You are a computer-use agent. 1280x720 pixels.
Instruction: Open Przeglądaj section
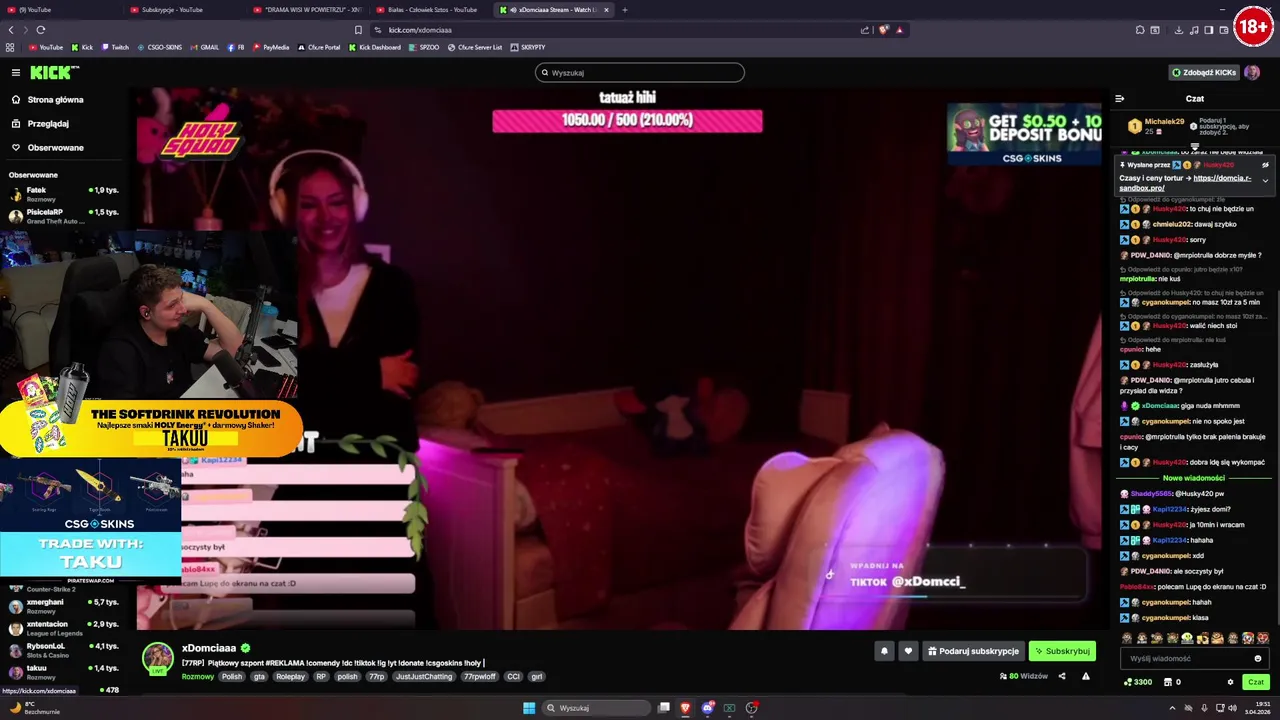pos(48,124)
